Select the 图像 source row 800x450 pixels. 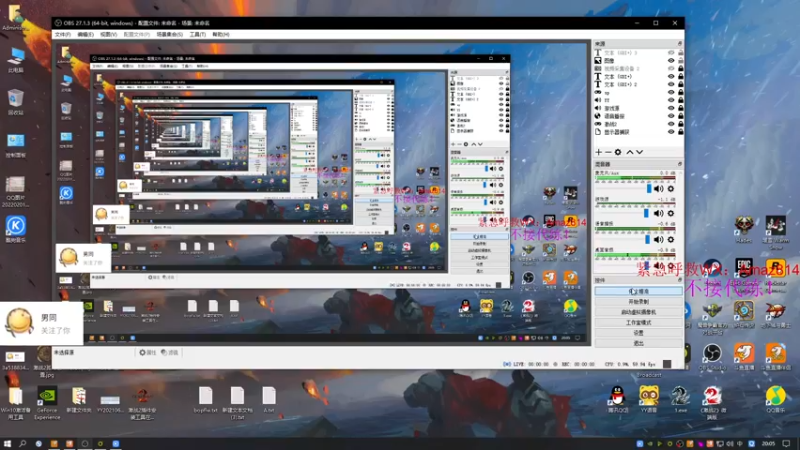pyautogui.click(x=638, y=61)
